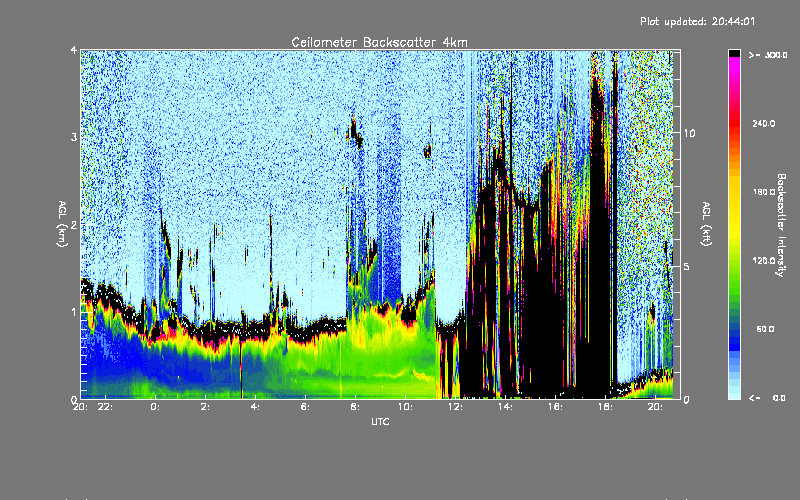Click the ">= 300.0" colorbar maximum label
This screenshot has height=500, width=800.
[x=768, y=55]
